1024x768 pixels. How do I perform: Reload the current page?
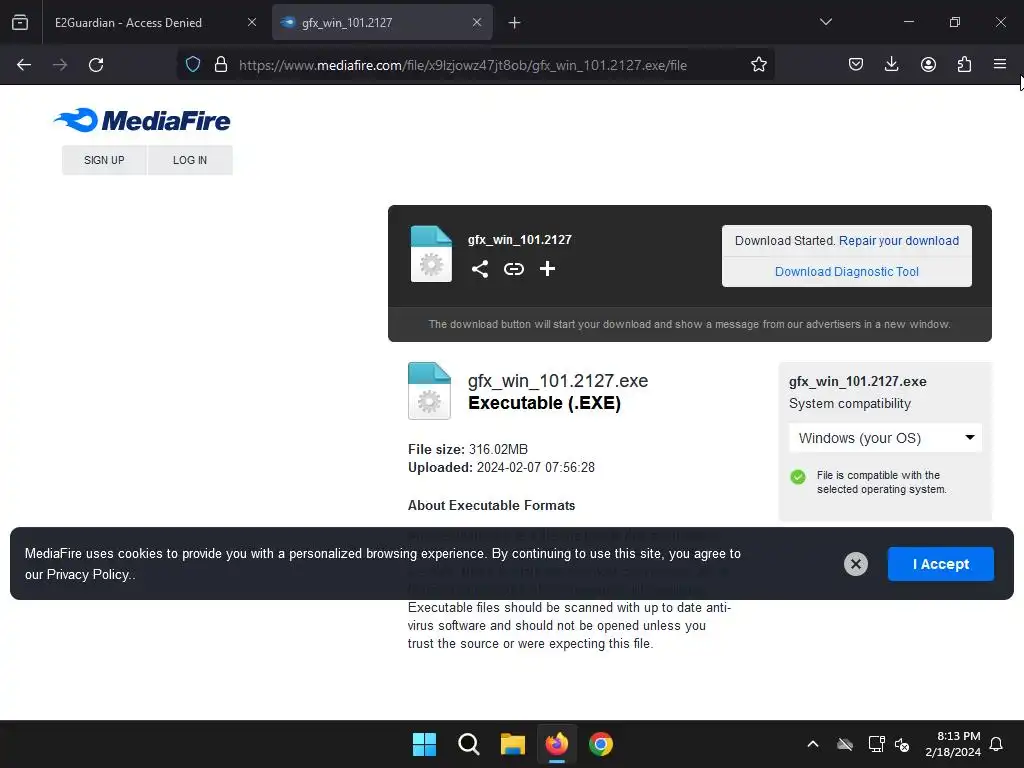click(x=96, y=65)
